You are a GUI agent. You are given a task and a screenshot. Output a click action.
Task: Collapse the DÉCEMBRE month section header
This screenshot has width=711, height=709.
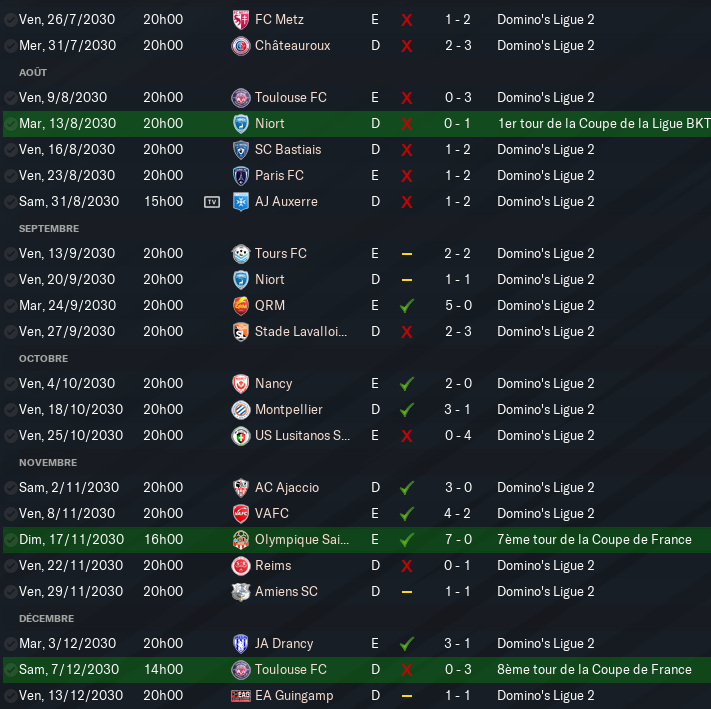pos(47,618)
